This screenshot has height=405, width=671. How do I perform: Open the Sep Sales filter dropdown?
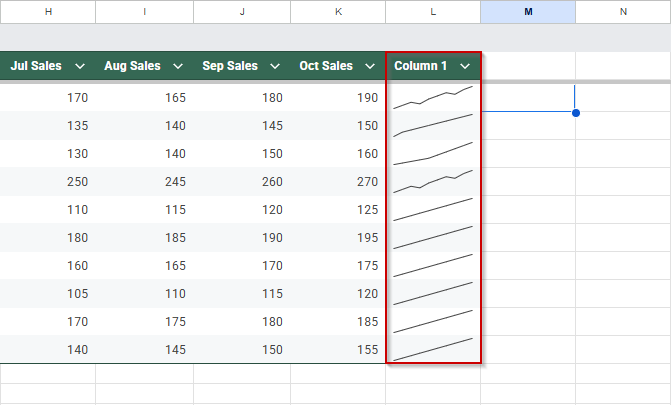pos(275,66)
